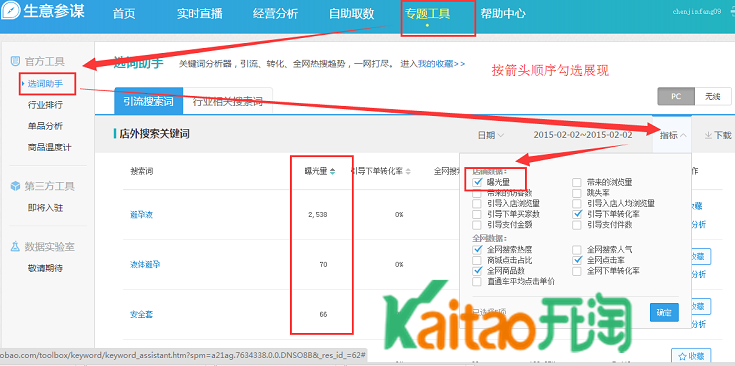Select the PC platform toggle
Image resolution: width=735 pixels, height=366 pixels.
point(676,97)
